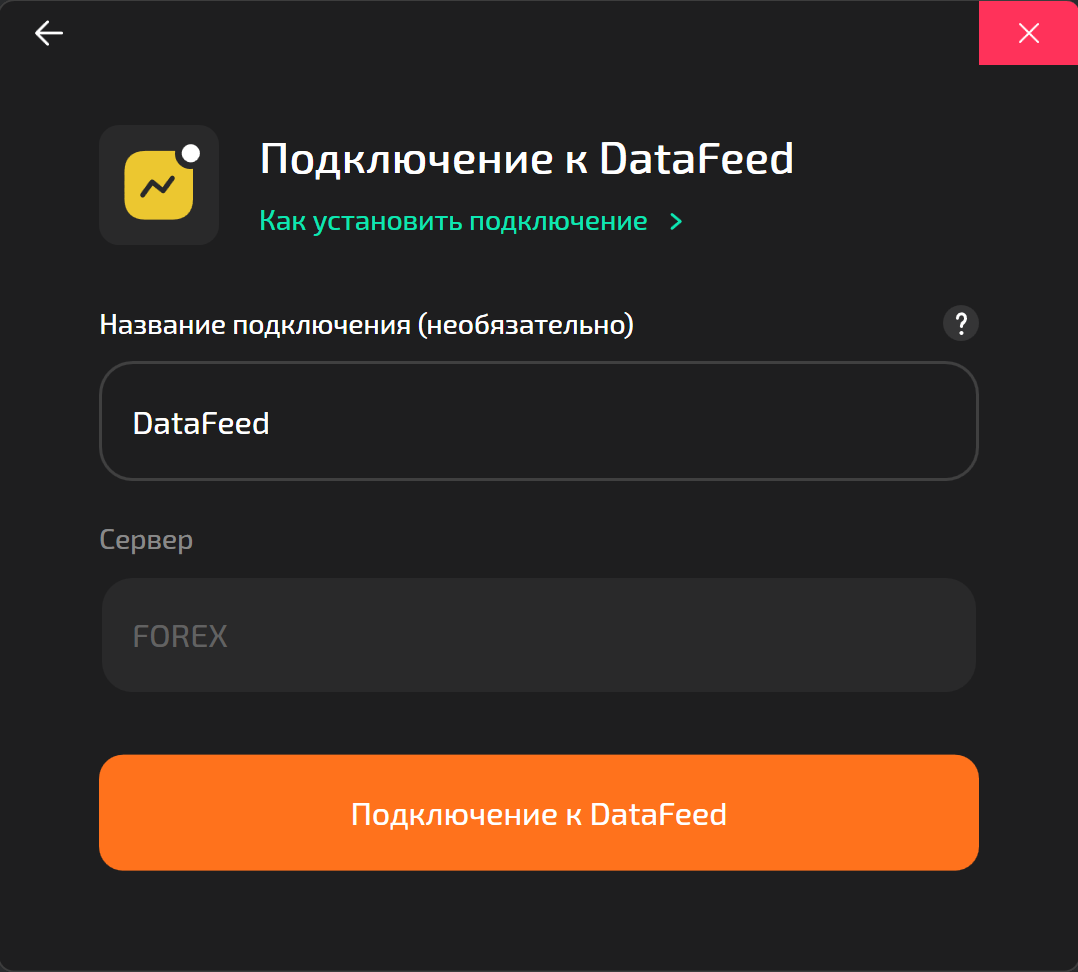
Task: Focus the connection name input field
Action: click(x=538, y=421)
